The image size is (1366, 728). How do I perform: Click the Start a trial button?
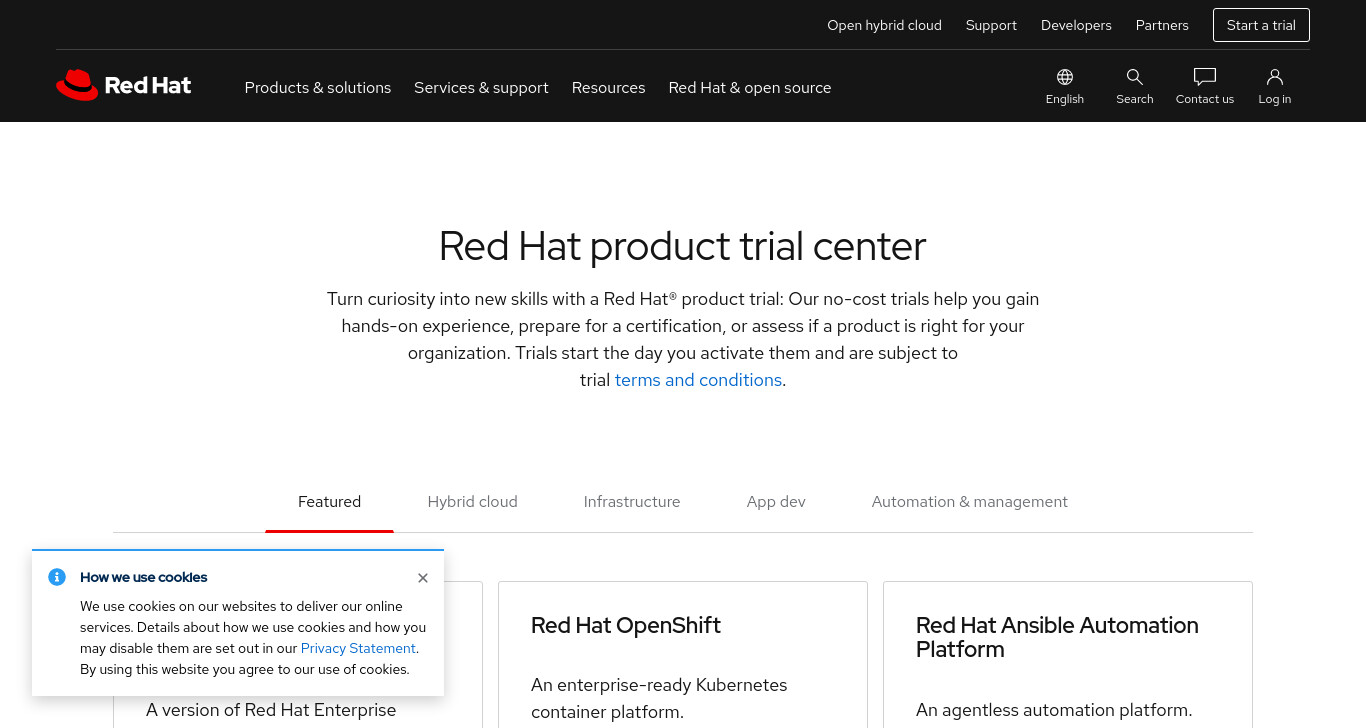[x=1261, y=25]
